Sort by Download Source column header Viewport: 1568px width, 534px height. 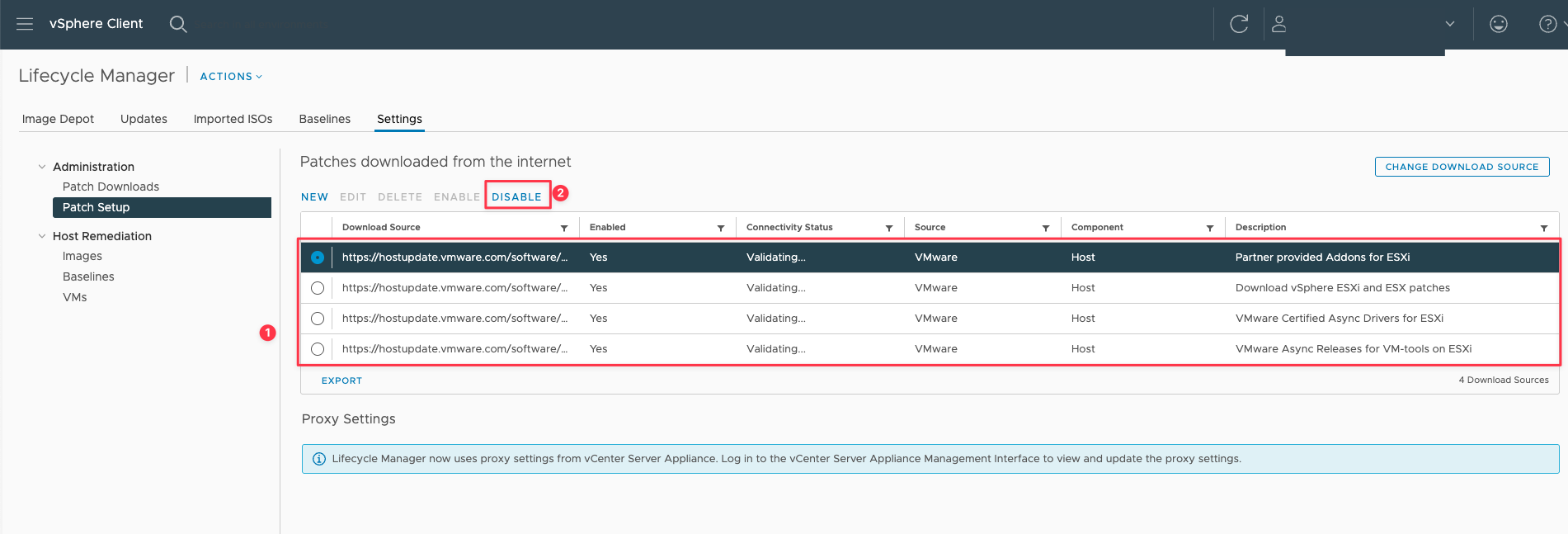pyautogui.click(x=381, y=228)
